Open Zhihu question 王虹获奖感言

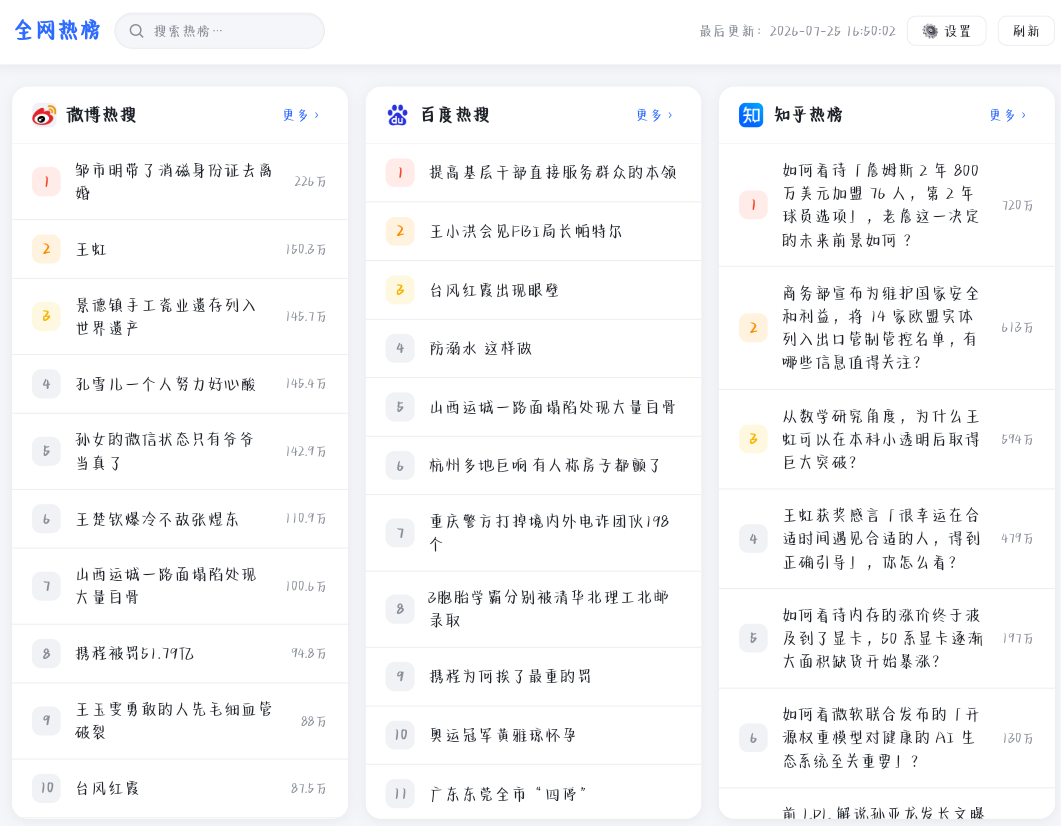coord(886,538)
